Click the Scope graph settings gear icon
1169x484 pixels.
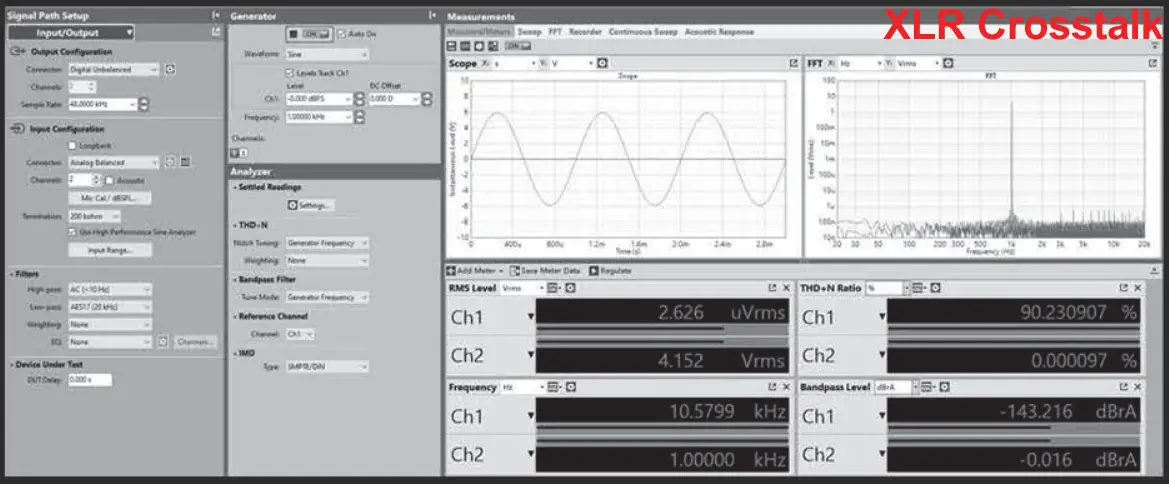tap(602, 63)
